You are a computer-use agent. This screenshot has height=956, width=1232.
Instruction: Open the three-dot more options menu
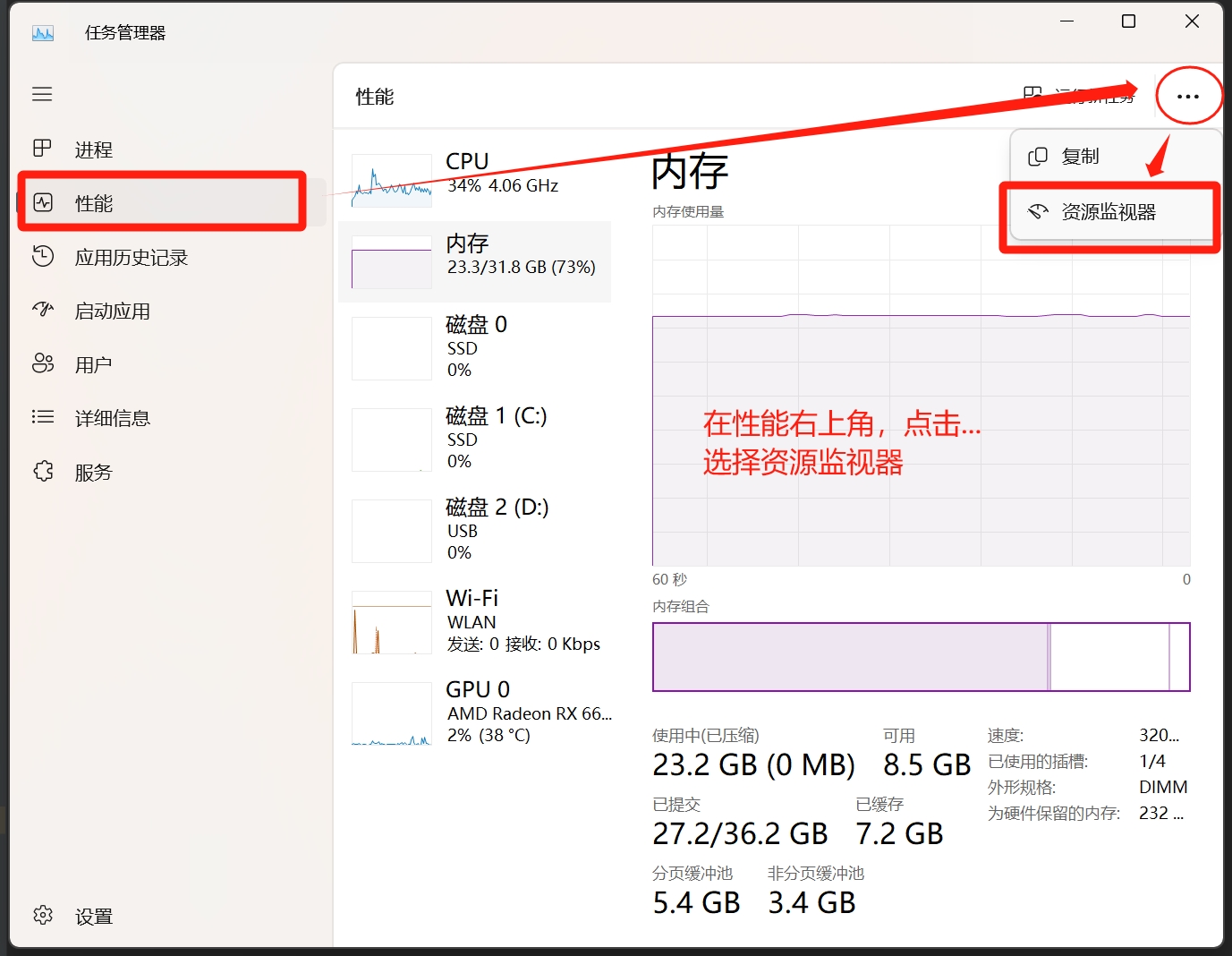point(1189,96)
